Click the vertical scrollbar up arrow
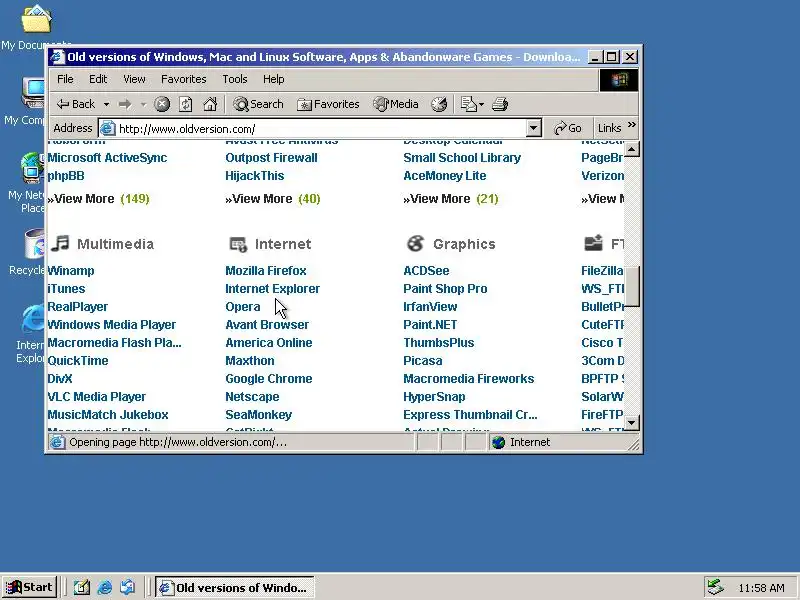 tap(632, 149)
